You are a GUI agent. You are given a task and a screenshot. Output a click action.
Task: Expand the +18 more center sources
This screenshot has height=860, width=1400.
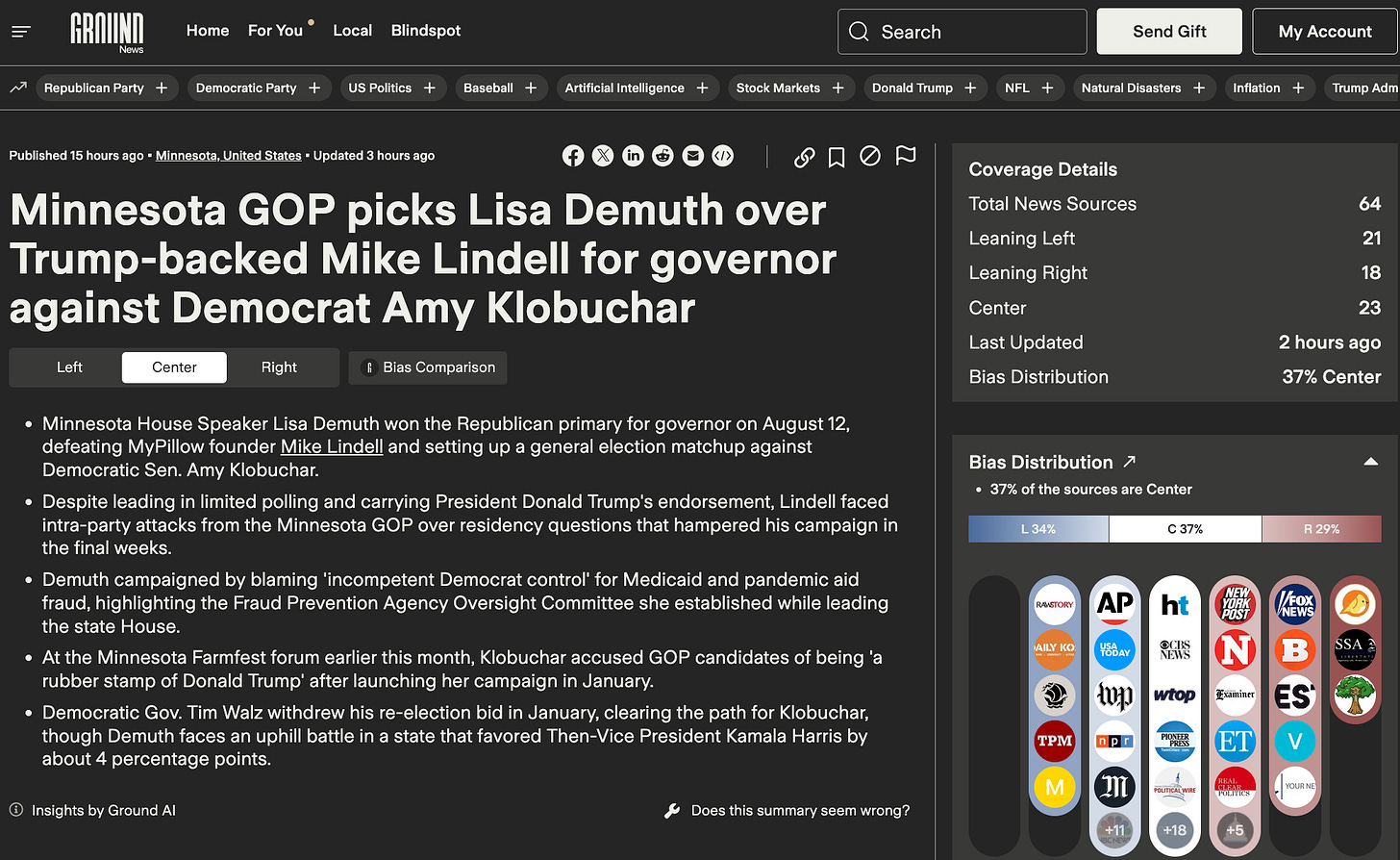1175,830
